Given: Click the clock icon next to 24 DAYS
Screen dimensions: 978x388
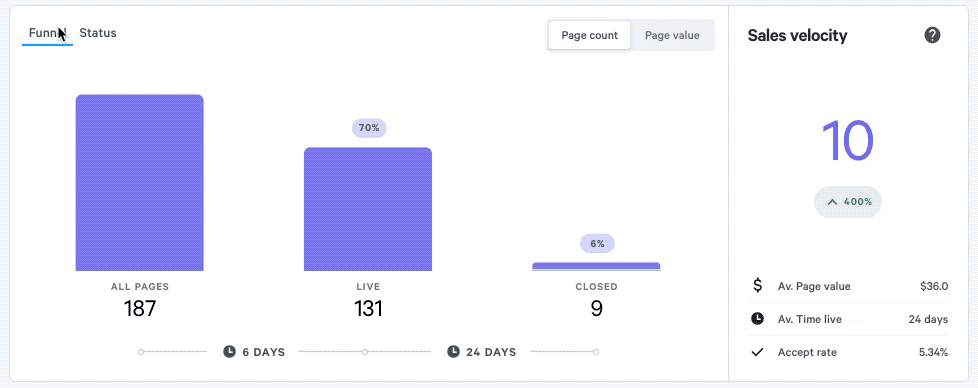Looking at the screenshot, I should pos(453,352).
